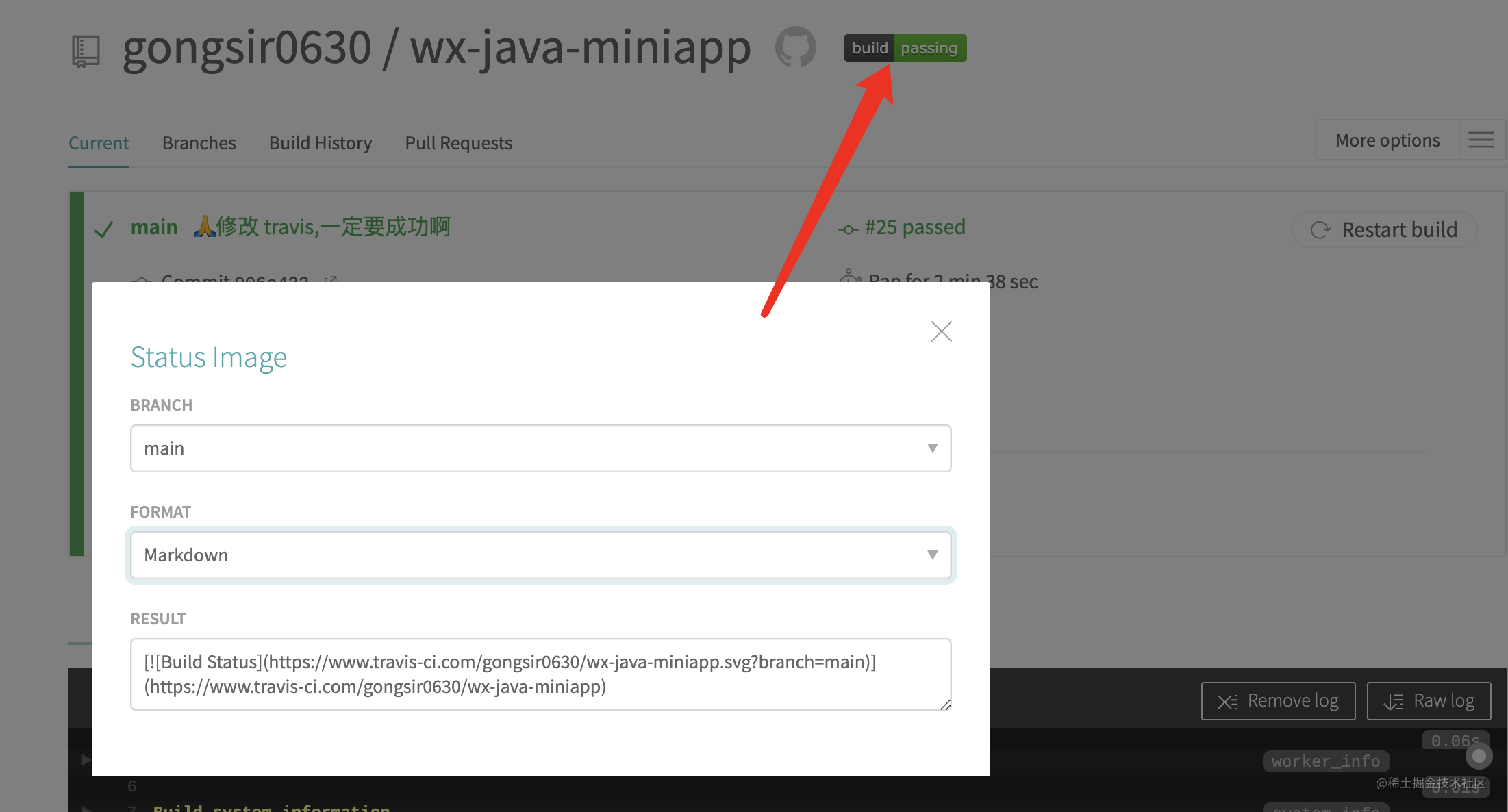Open the Branch dropdown showing main

pos(540,448)
